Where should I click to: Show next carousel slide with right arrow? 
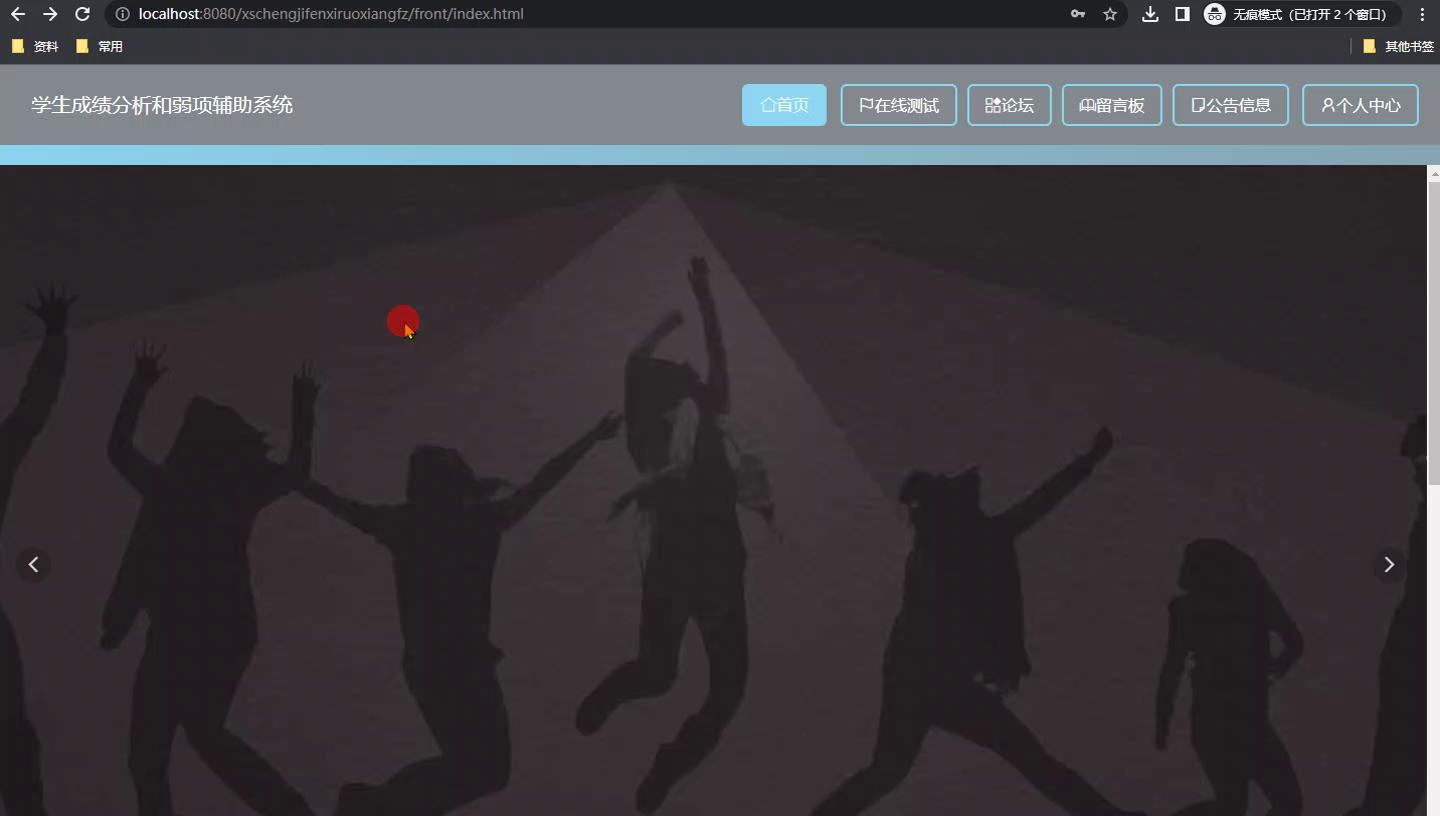pyautogui.click(x=1388, y=565)
